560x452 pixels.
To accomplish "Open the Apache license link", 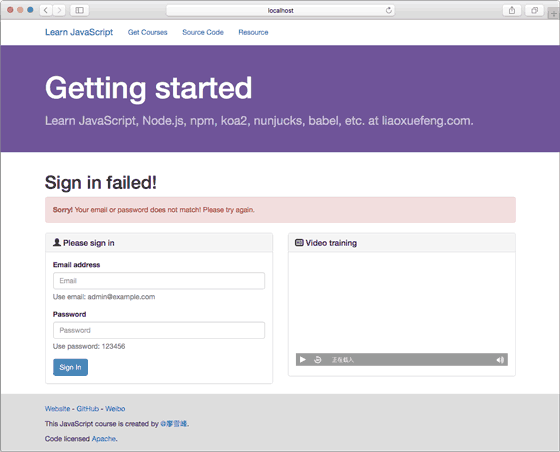I will [104, 439].
